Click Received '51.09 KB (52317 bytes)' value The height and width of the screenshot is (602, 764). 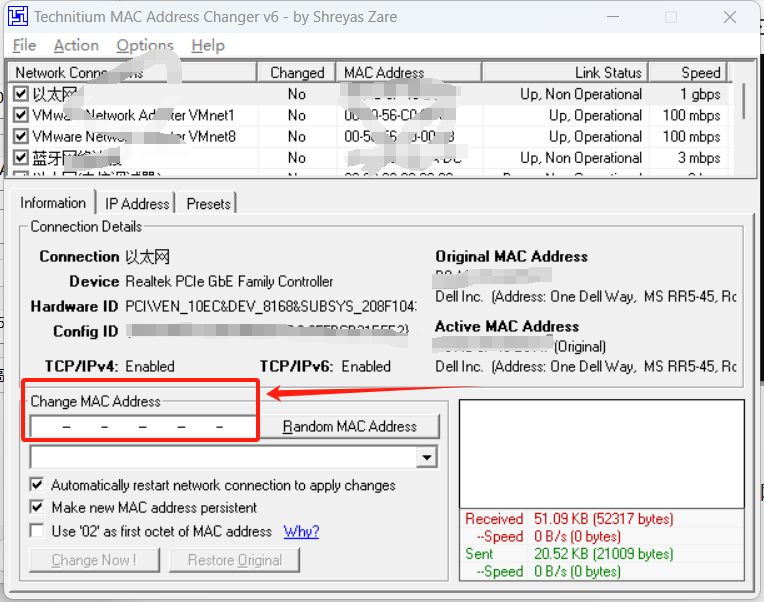point(604,519)
